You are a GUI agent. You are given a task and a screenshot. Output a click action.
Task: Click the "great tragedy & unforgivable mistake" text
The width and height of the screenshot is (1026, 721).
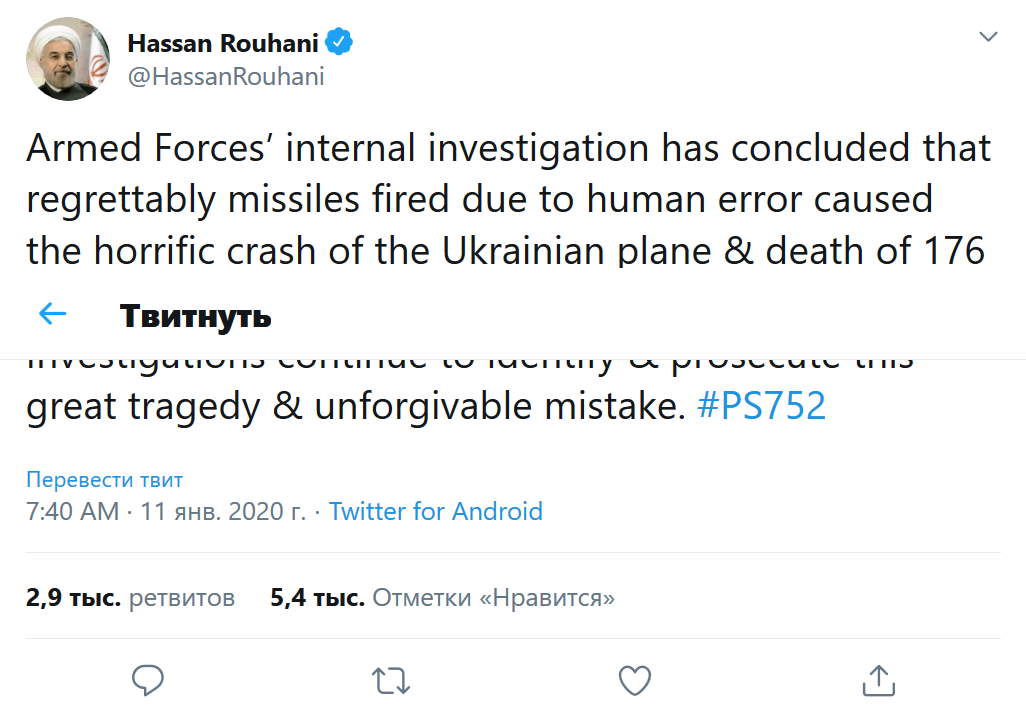[x=347, y=408]
